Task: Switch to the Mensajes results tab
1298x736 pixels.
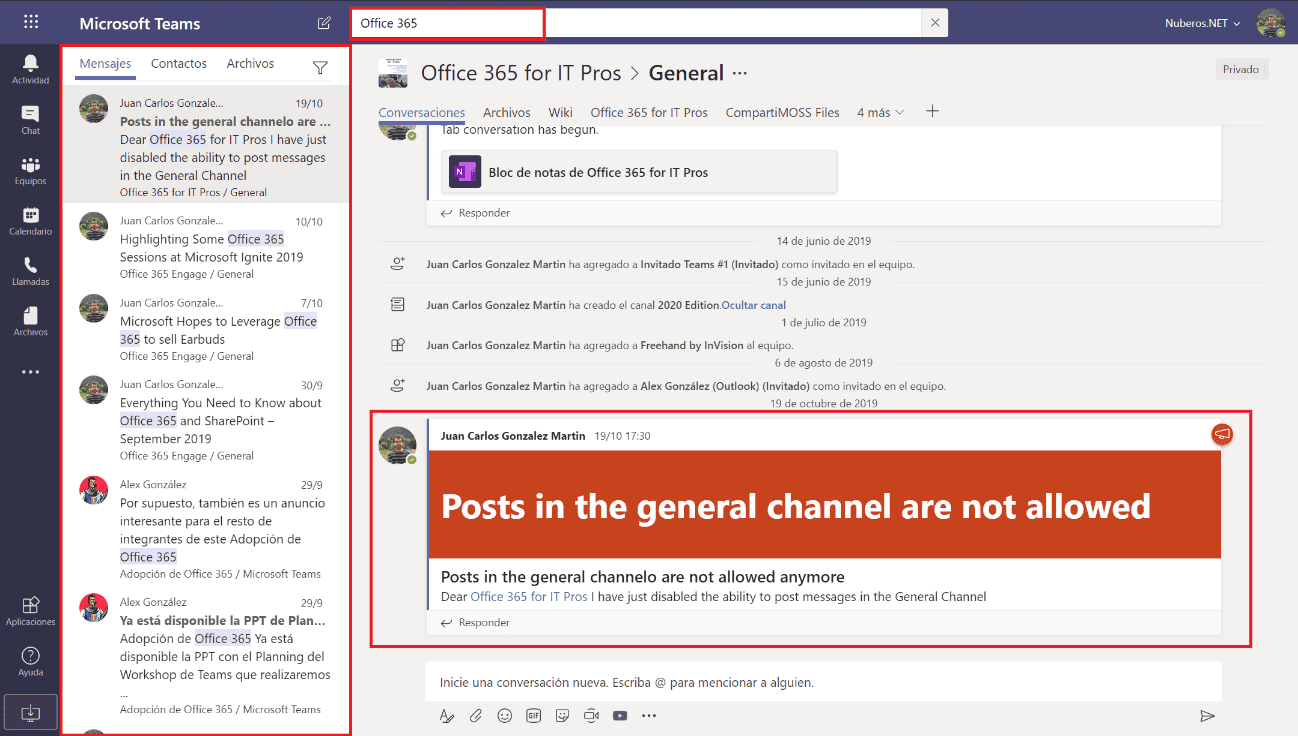Action: (105, 64)
